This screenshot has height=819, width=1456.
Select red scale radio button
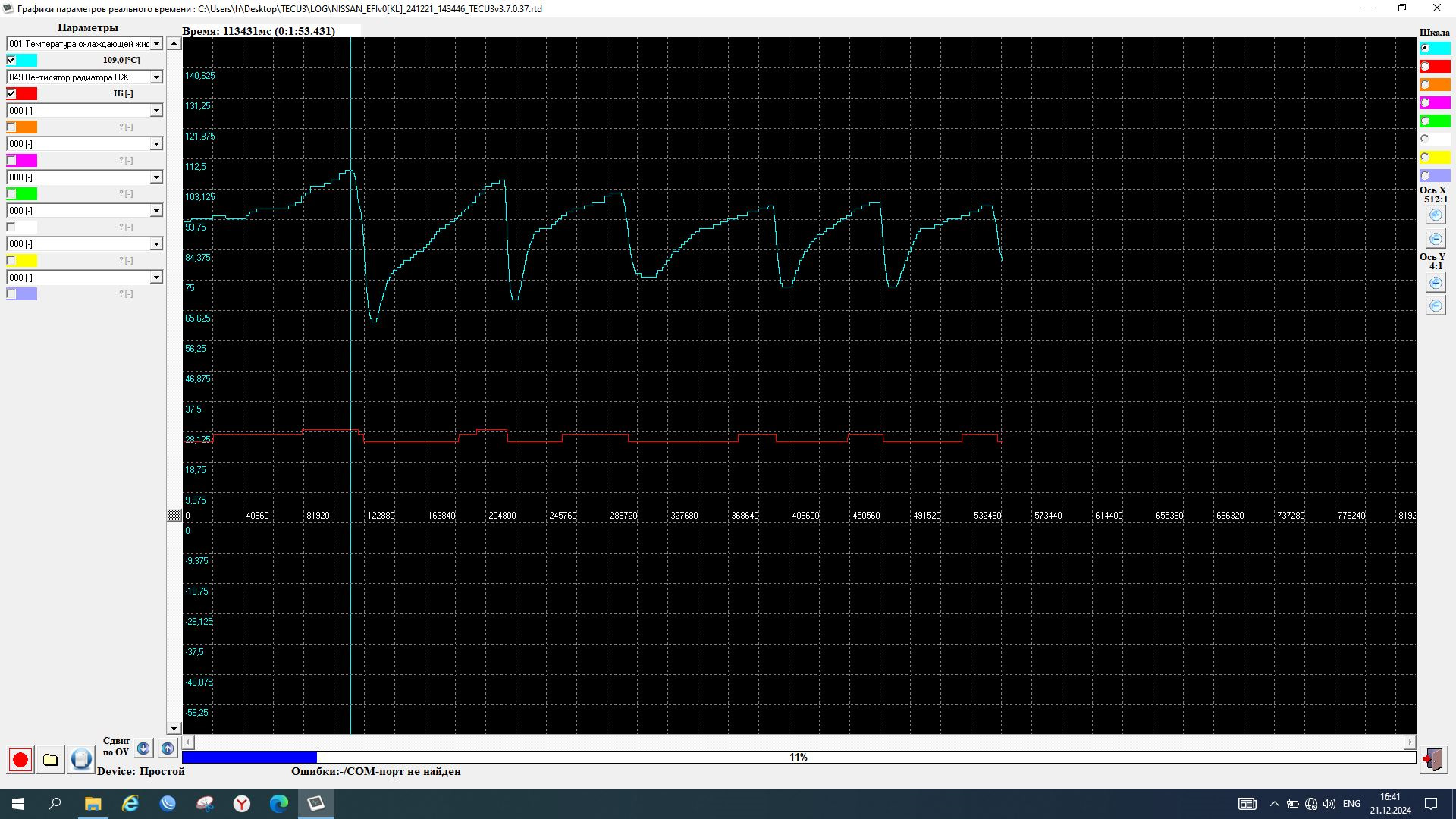(x=1425, y=67)
